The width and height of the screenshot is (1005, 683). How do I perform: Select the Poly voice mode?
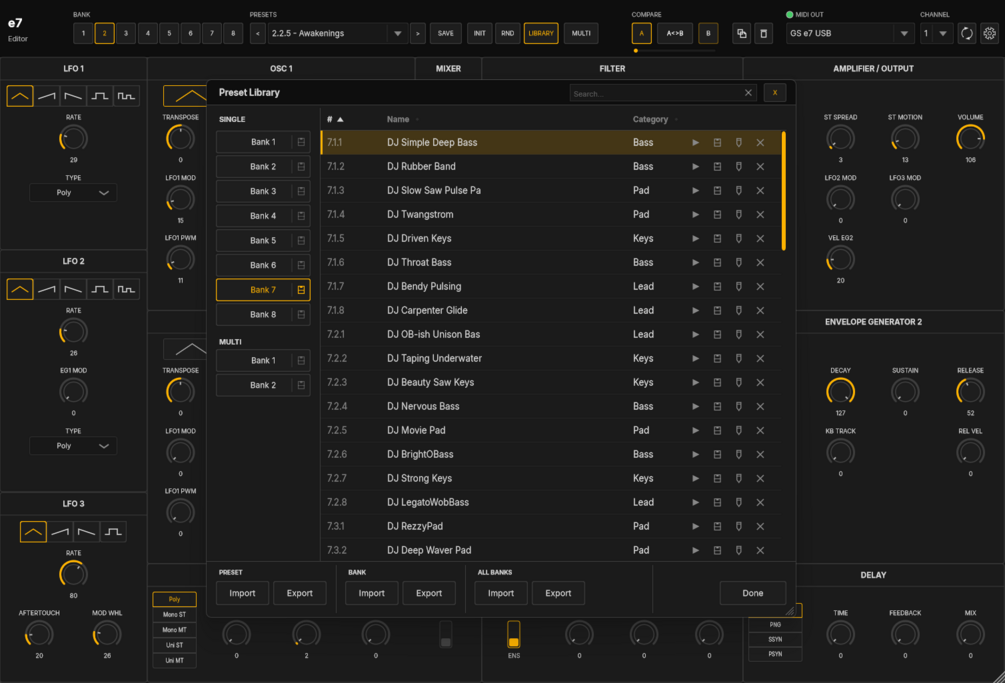click(174, 599)
